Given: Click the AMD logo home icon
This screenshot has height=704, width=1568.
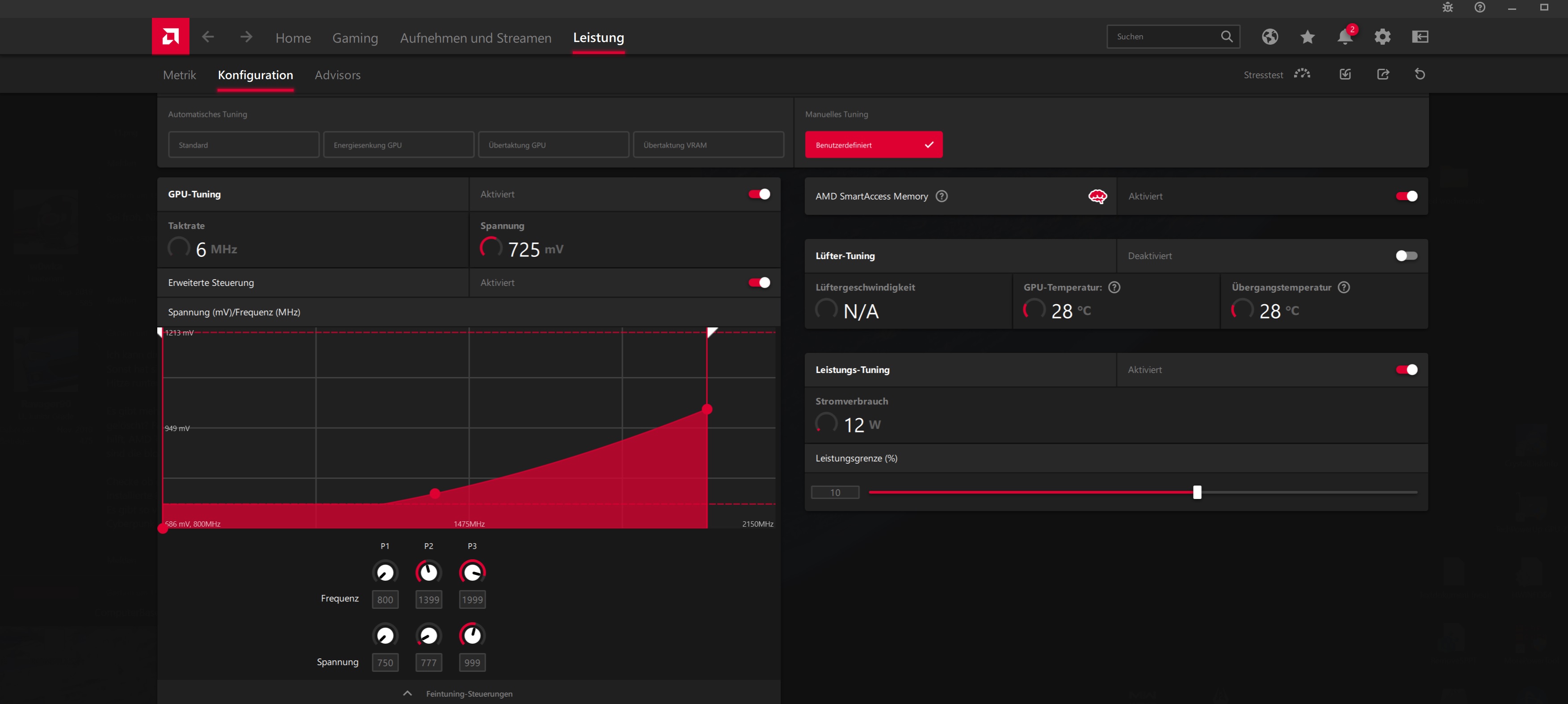Looking at the screenshot, I should pyautogui.click(x=170, y=37).
